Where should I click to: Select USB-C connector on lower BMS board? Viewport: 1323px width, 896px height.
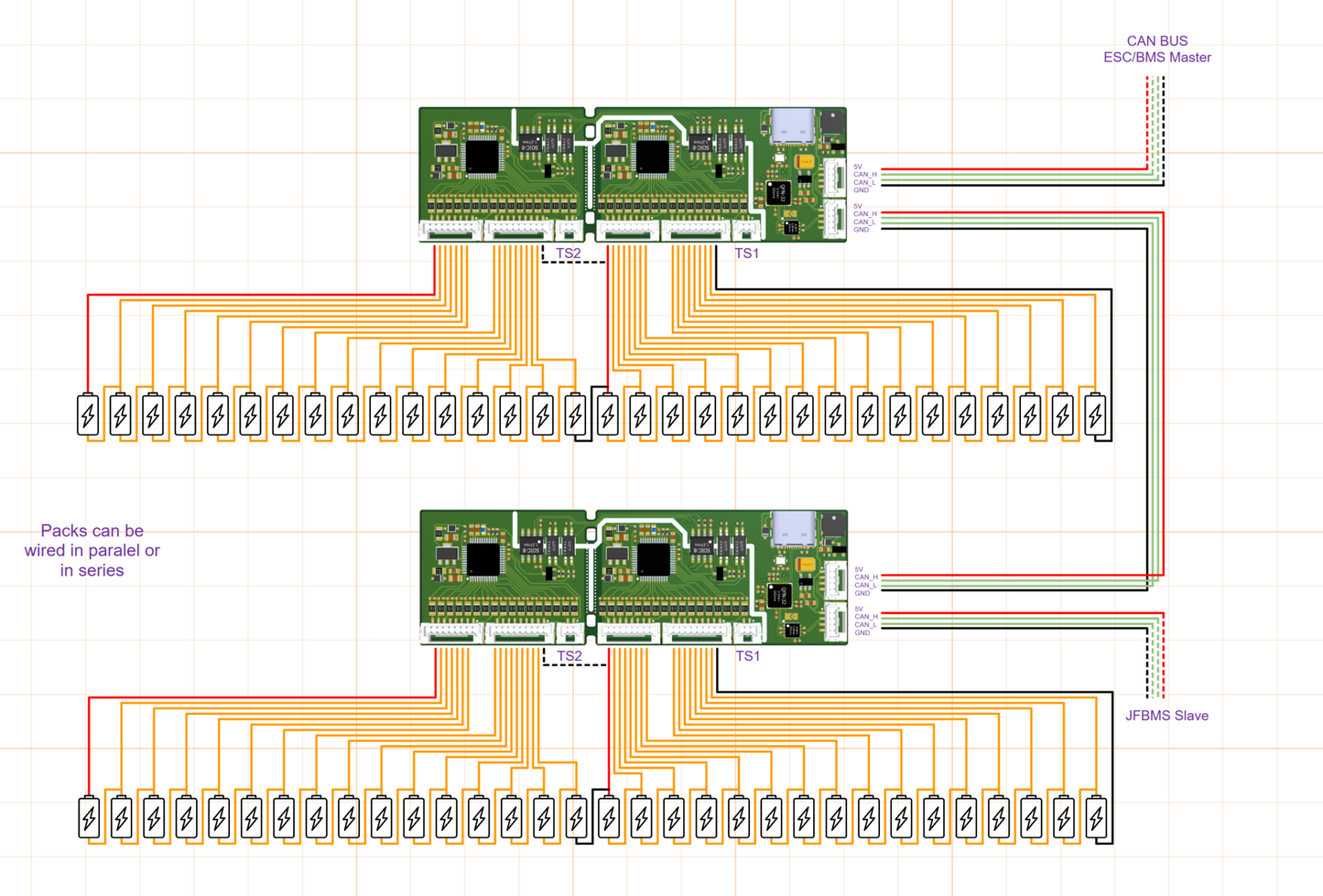point(793,529)
